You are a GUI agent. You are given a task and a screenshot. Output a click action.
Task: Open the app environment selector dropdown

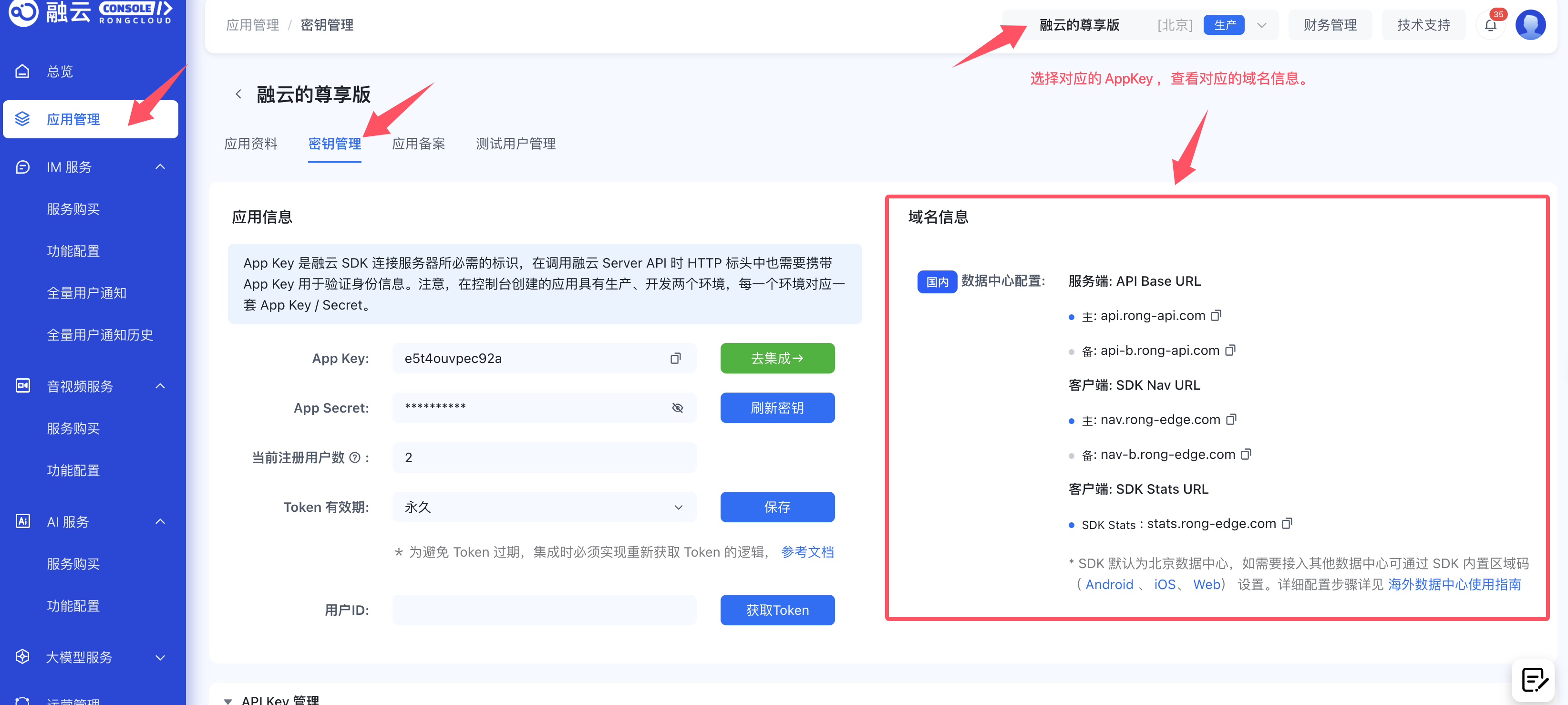click(1261, 25)
